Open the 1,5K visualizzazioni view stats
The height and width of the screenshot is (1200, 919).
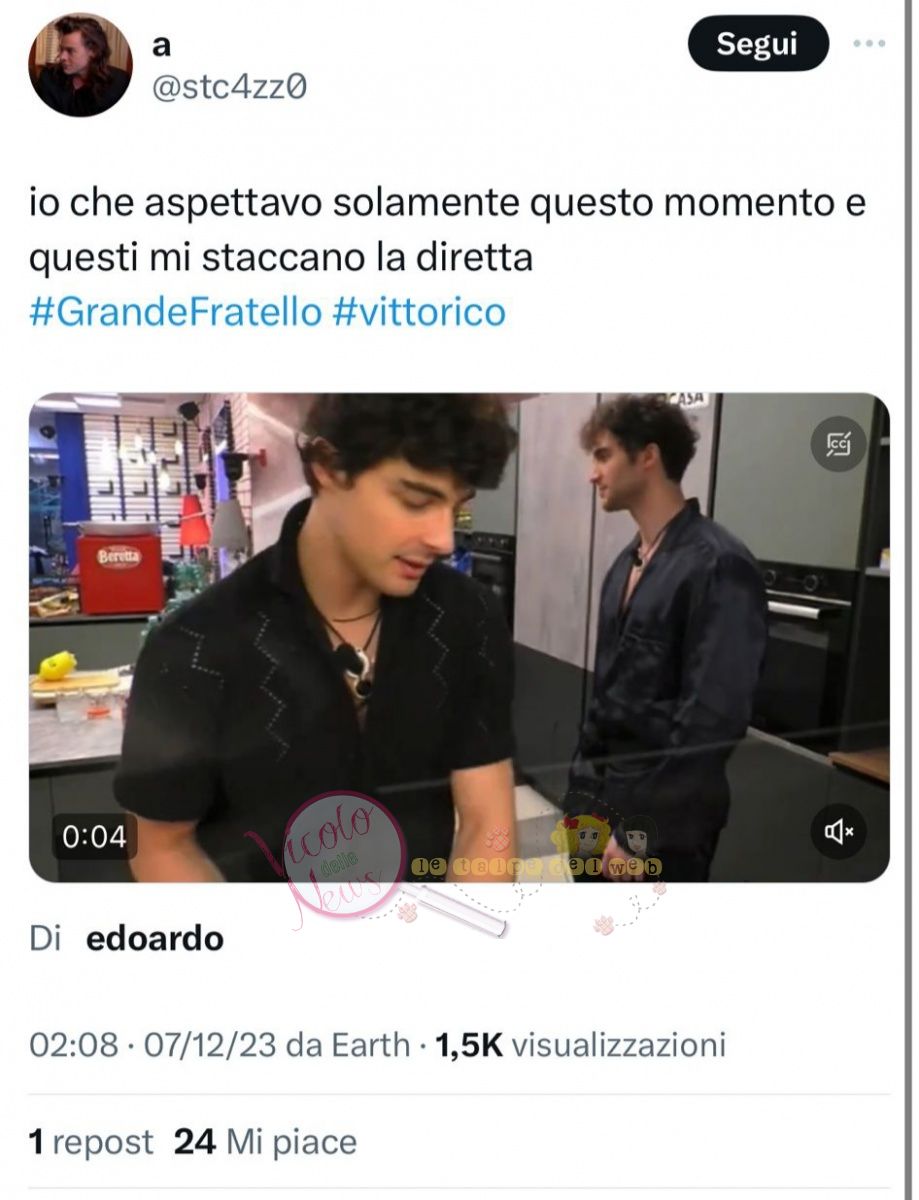tap(580, 1046)
